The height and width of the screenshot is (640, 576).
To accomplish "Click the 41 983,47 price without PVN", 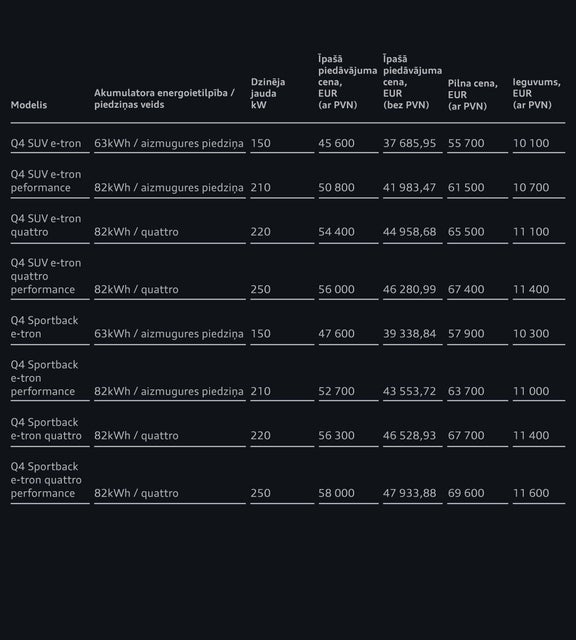I will click(x=409, y=187).
